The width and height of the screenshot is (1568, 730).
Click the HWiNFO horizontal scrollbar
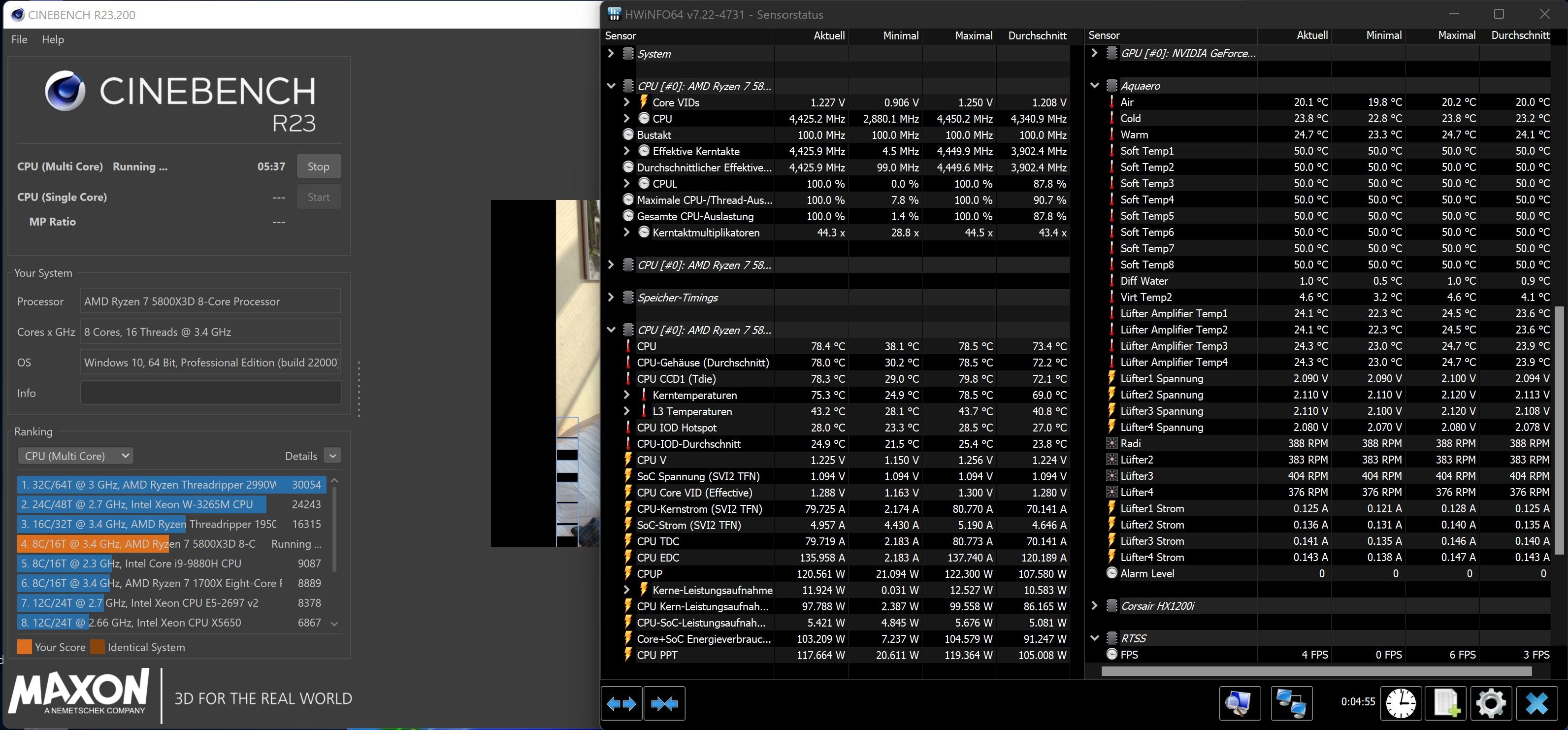click(1316, 671)
